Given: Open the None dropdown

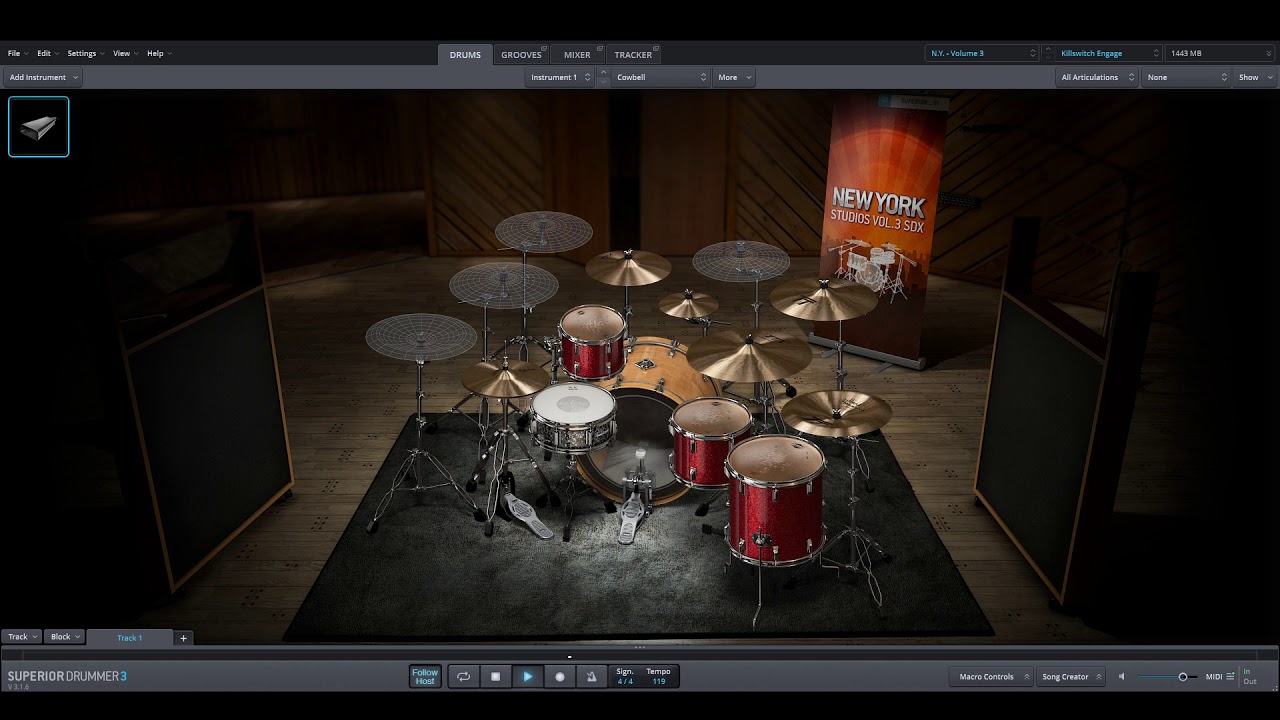Looking at the screenshot, I should 1186,77.
